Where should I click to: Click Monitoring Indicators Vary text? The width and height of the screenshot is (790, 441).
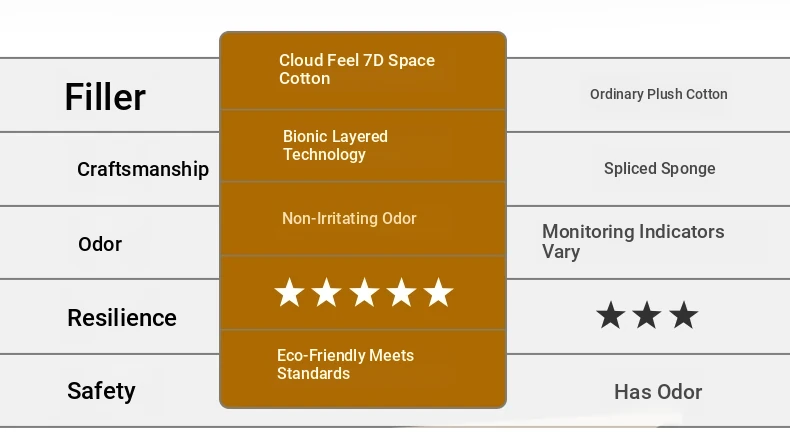[x=633, y=241]
